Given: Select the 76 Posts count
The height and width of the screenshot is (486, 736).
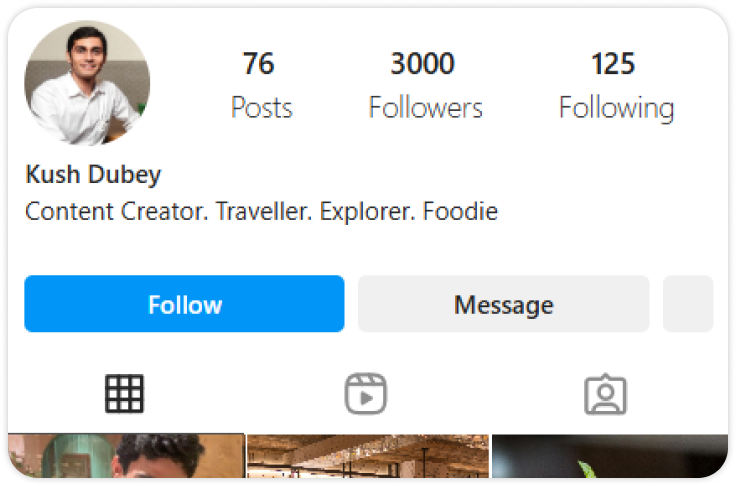Looking at the screenshot, I should pyautogui.click(x=261, y=85).
